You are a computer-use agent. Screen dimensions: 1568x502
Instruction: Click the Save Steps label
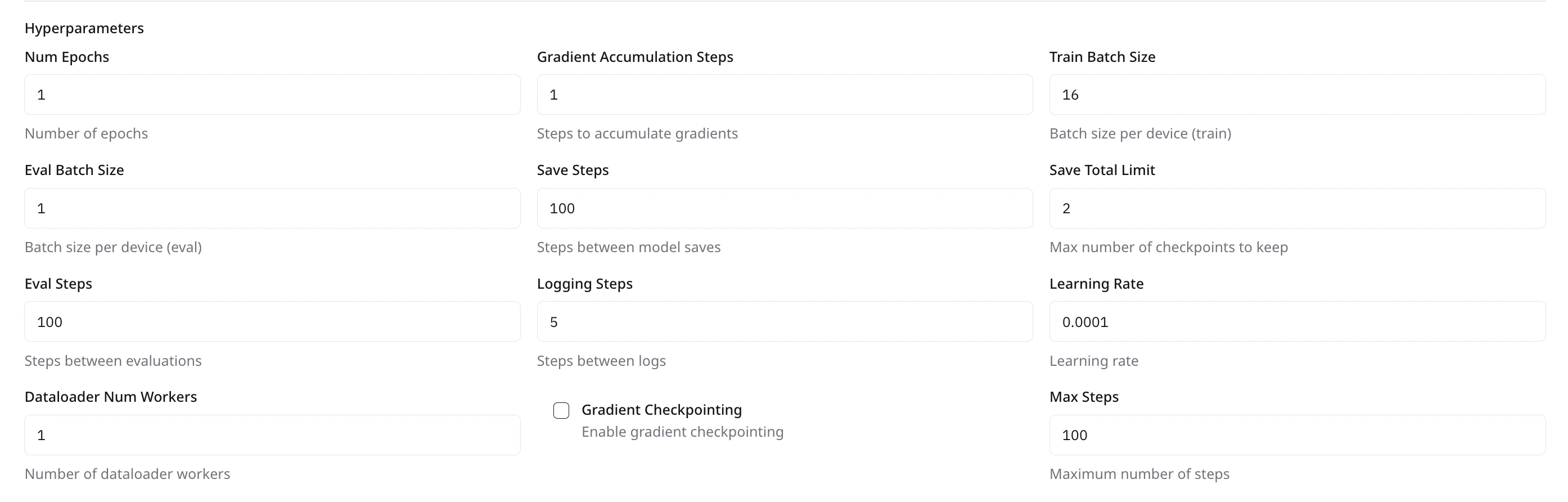click(573, 170)
